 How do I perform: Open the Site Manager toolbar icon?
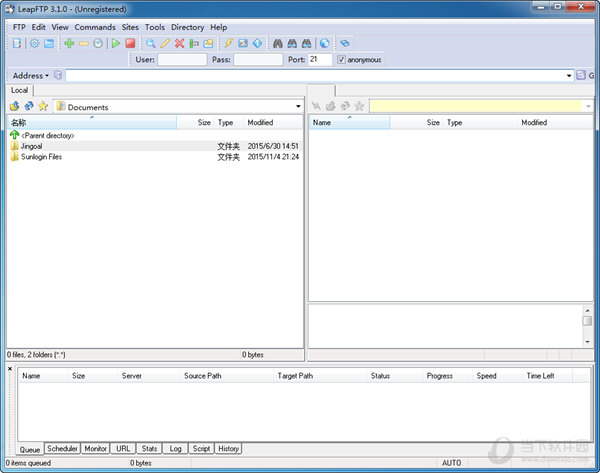(x=17, y=43)
